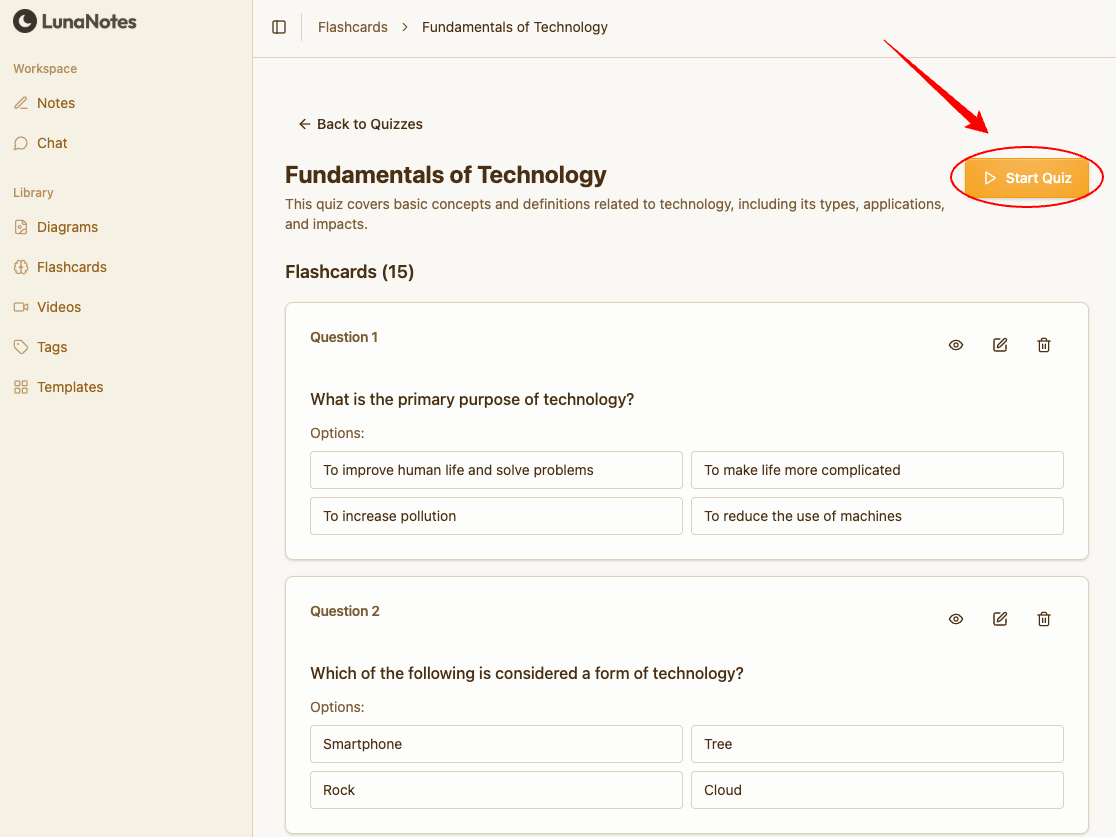The height and width of the screenshot is (837, 1116).
Task: Reveal Question 1 answer with eye icon
Action: pyautogui.click(x=956, y=345)
